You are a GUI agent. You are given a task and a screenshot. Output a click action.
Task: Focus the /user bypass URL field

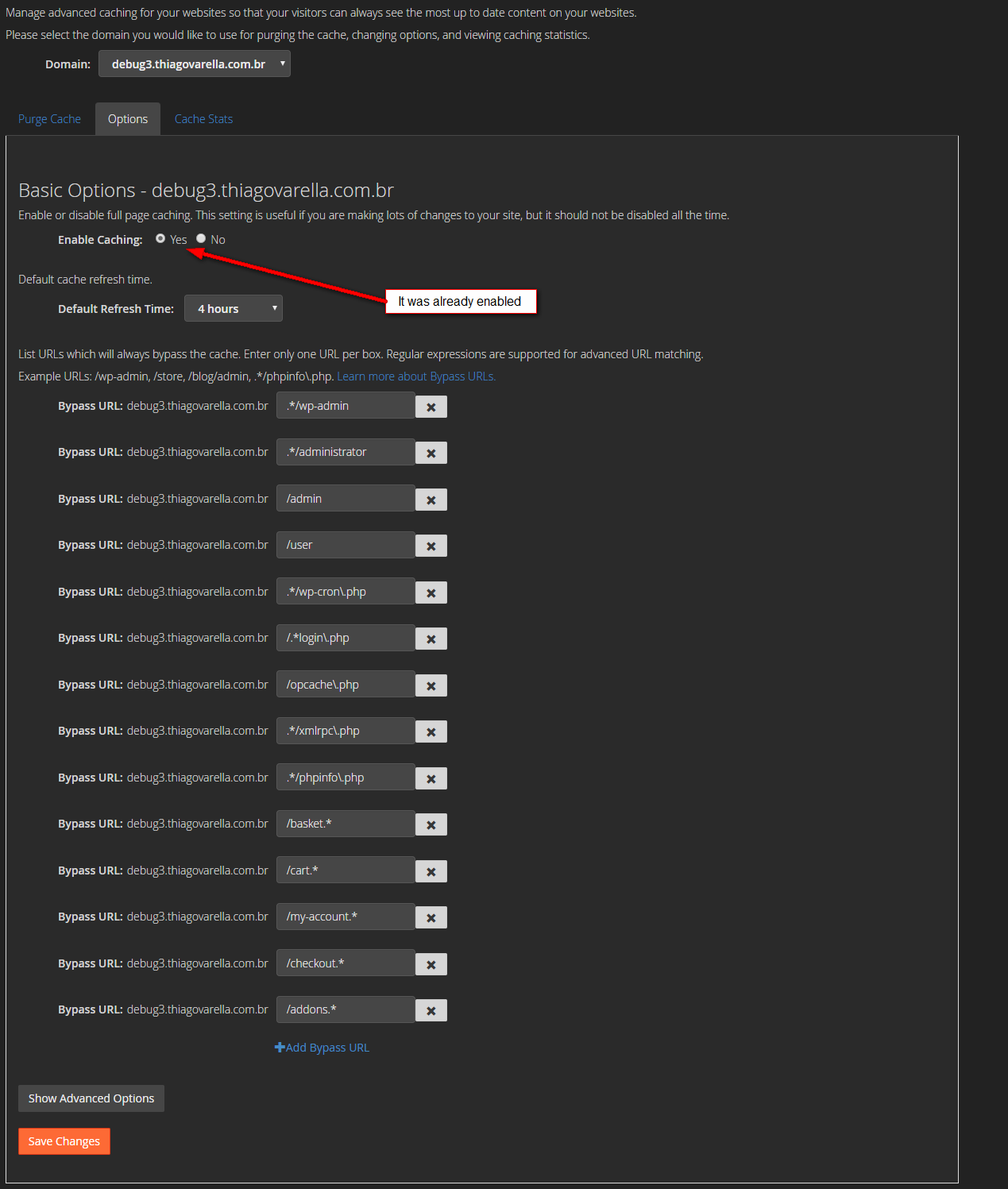(x=346, y=545)
